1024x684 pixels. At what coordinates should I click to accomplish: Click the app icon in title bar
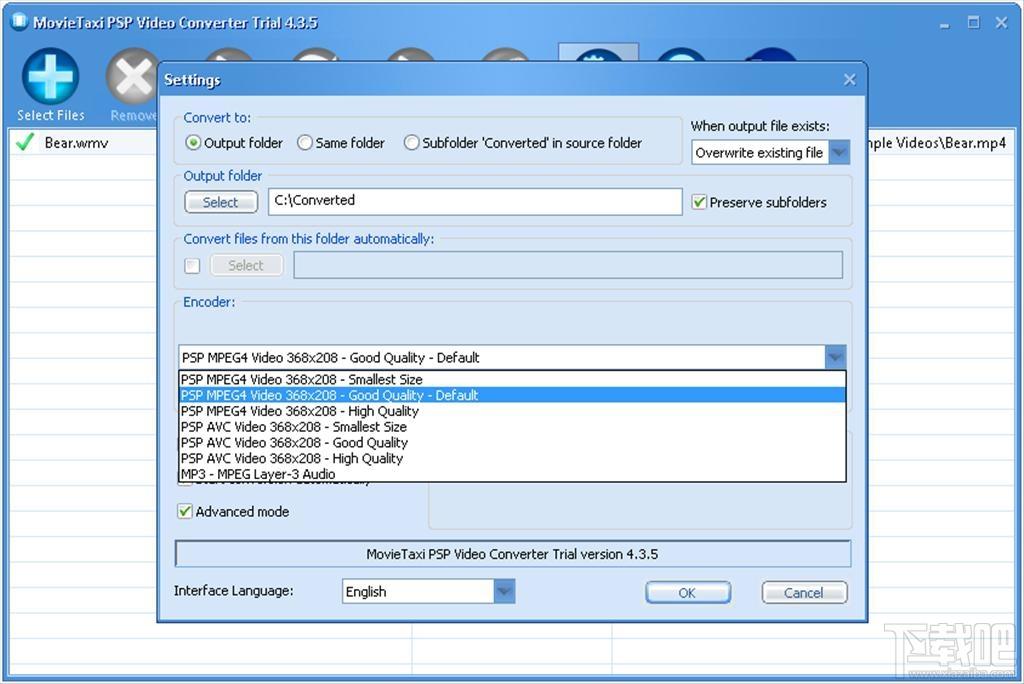(x=20, y=22)
